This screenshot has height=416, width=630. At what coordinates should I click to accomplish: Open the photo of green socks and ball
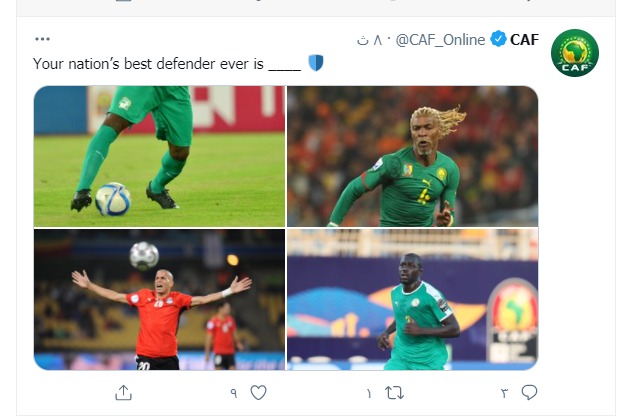click(159, 156)
